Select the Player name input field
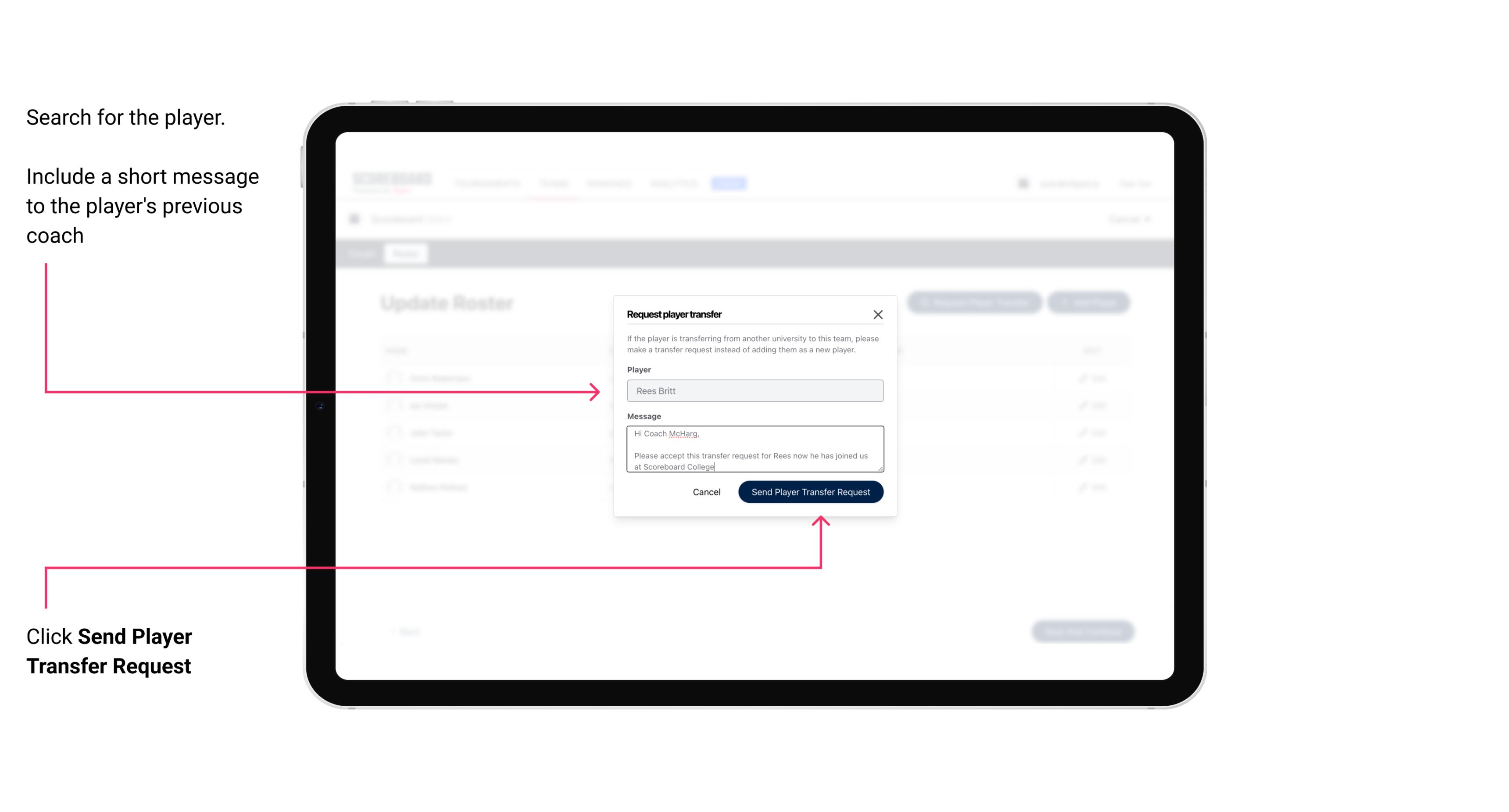 tap(753, 391)
